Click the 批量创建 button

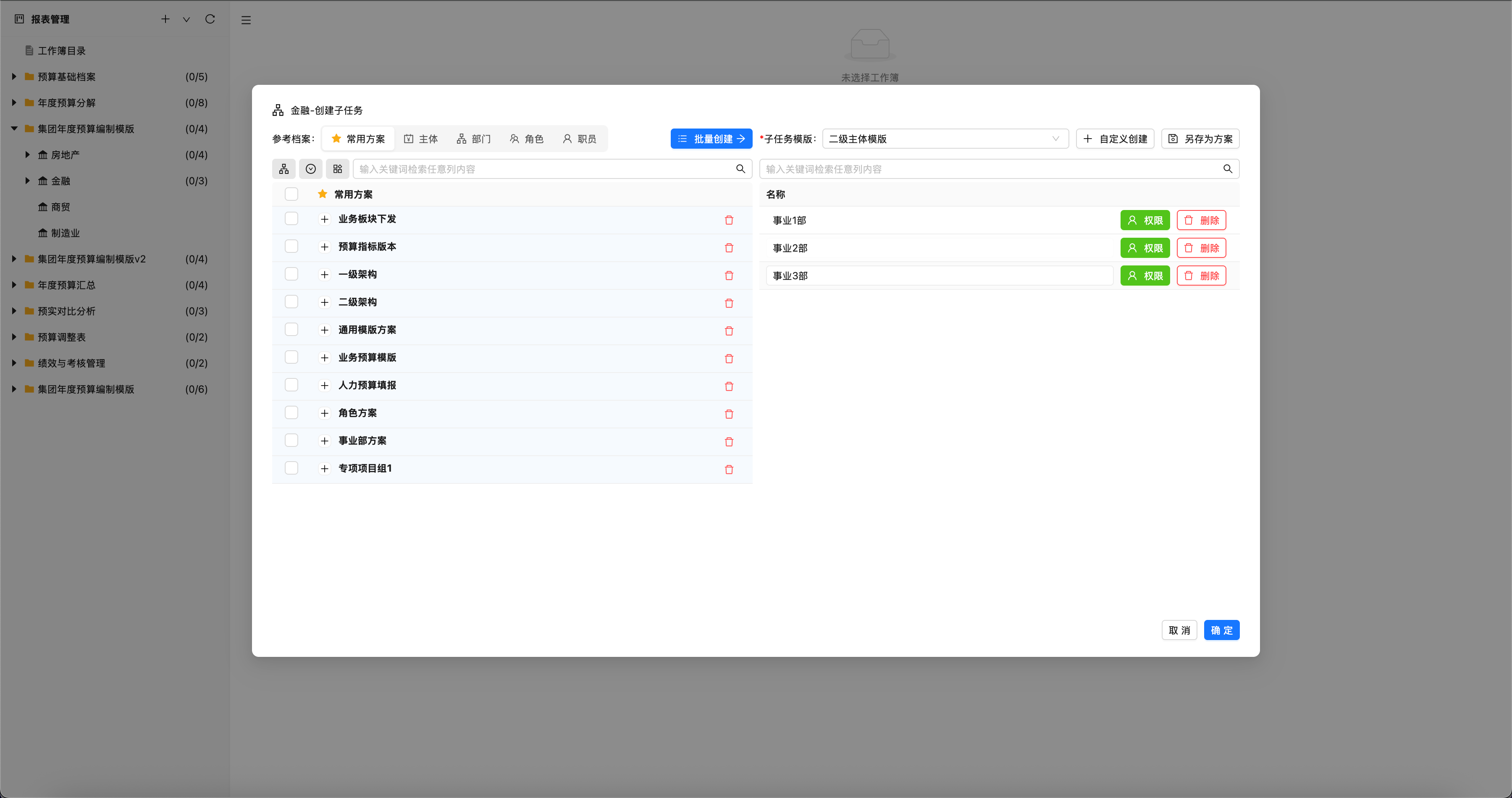tap(711, 139)
